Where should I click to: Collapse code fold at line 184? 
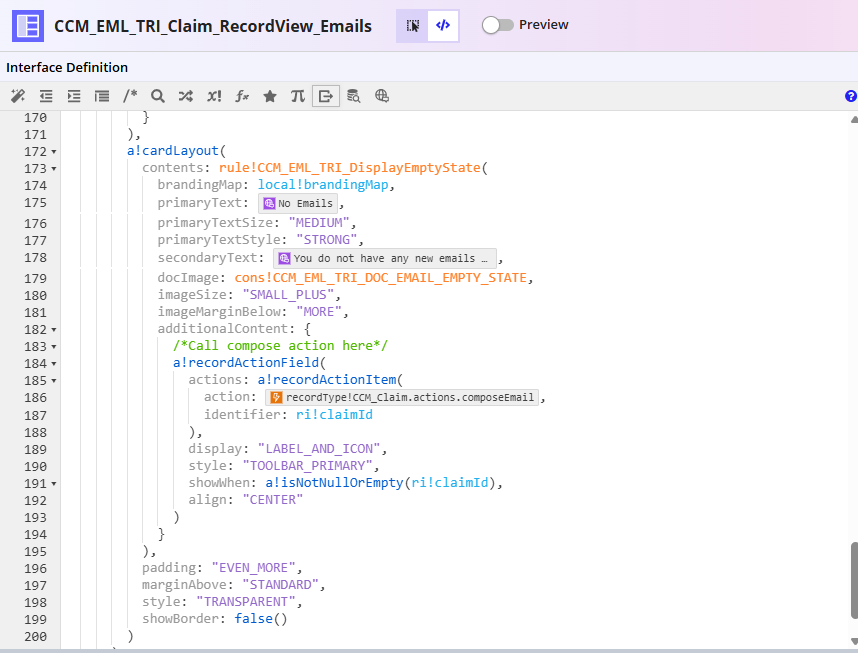(54, 364)
